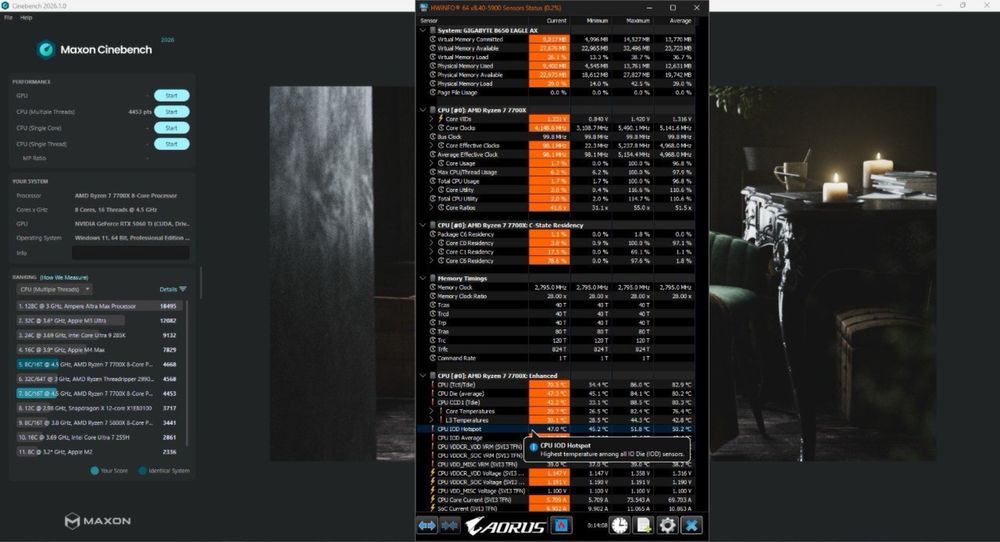
Task: Select the Page File Usage sensor row
Action: click(x=556, y=92)
